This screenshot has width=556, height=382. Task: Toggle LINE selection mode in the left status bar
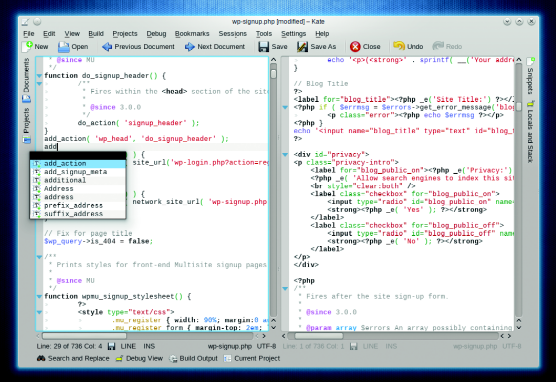pos(128,346)
